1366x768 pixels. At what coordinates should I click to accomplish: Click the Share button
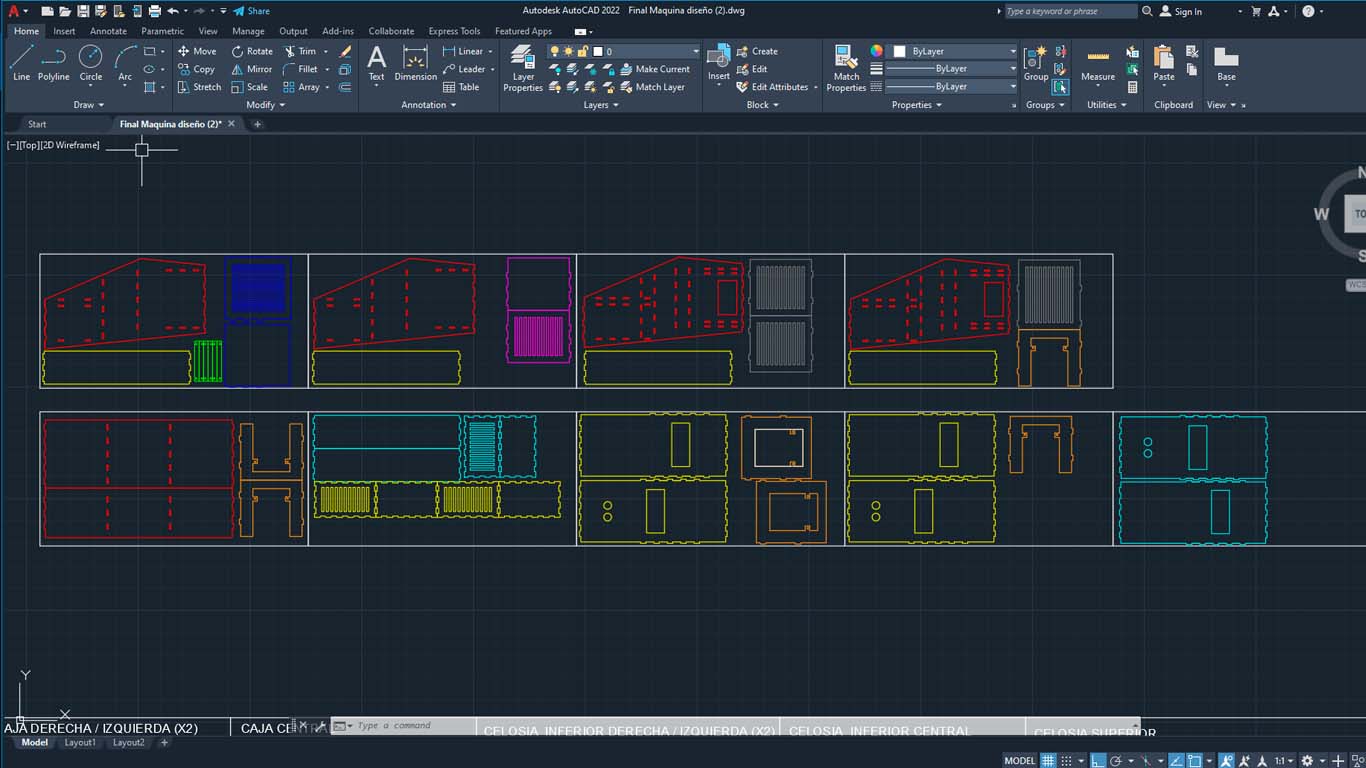tap(251, 11)
